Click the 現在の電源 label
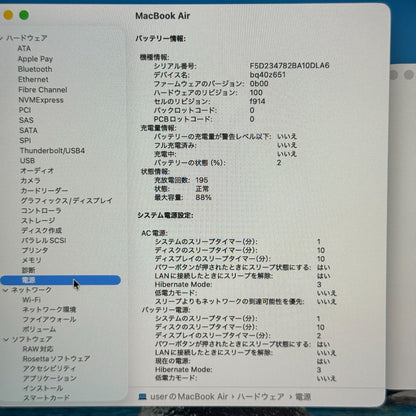 [173, 361]
